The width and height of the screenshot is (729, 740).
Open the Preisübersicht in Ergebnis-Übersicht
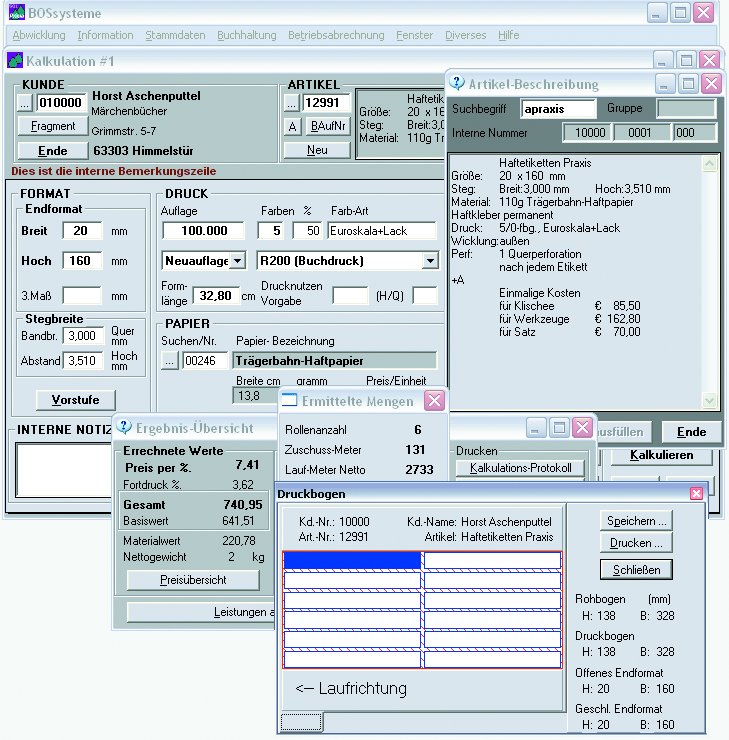[194, 580]
